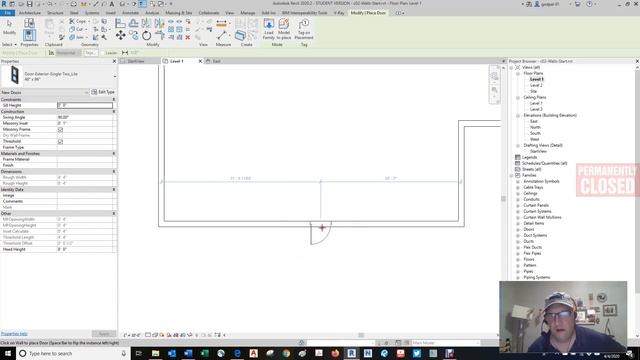Click Windows search box

pyautogui.click(x=73, y=353)
